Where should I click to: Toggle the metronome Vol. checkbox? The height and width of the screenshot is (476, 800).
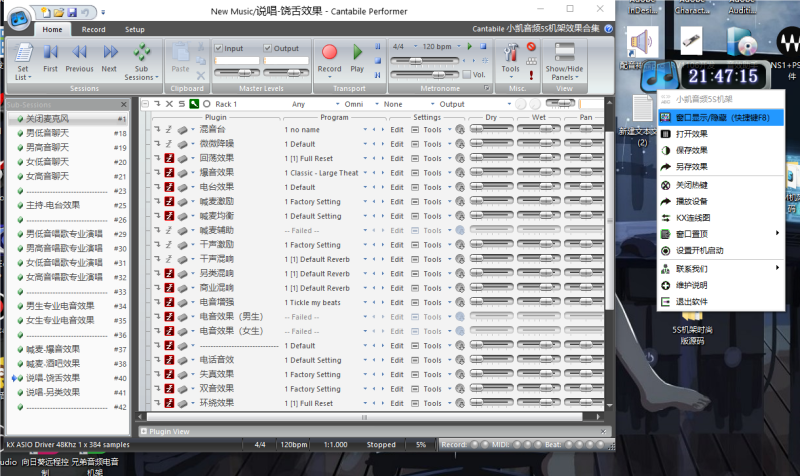[466, 74]
